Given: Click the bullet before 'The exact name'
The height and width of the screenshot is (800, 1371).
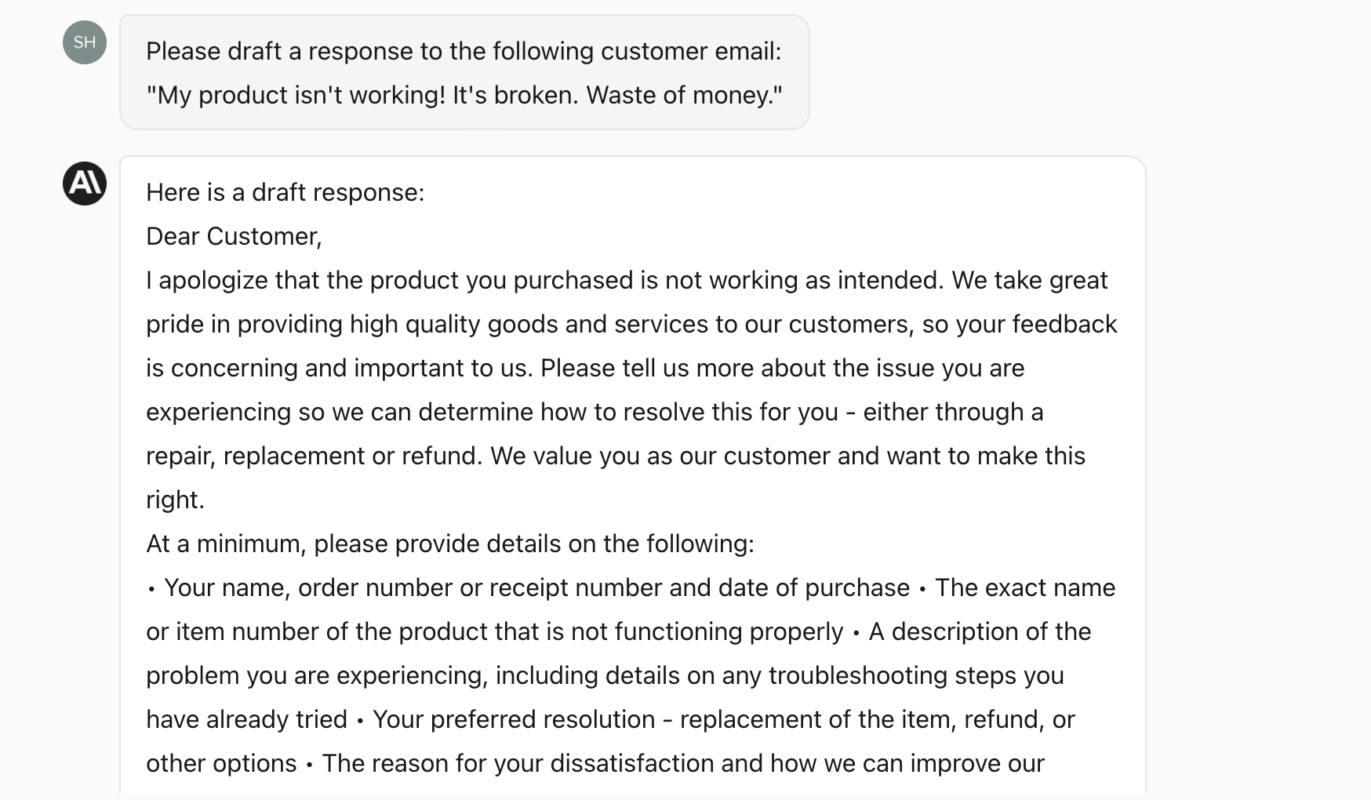Looking at the screenshot, I should pos(922,589).
